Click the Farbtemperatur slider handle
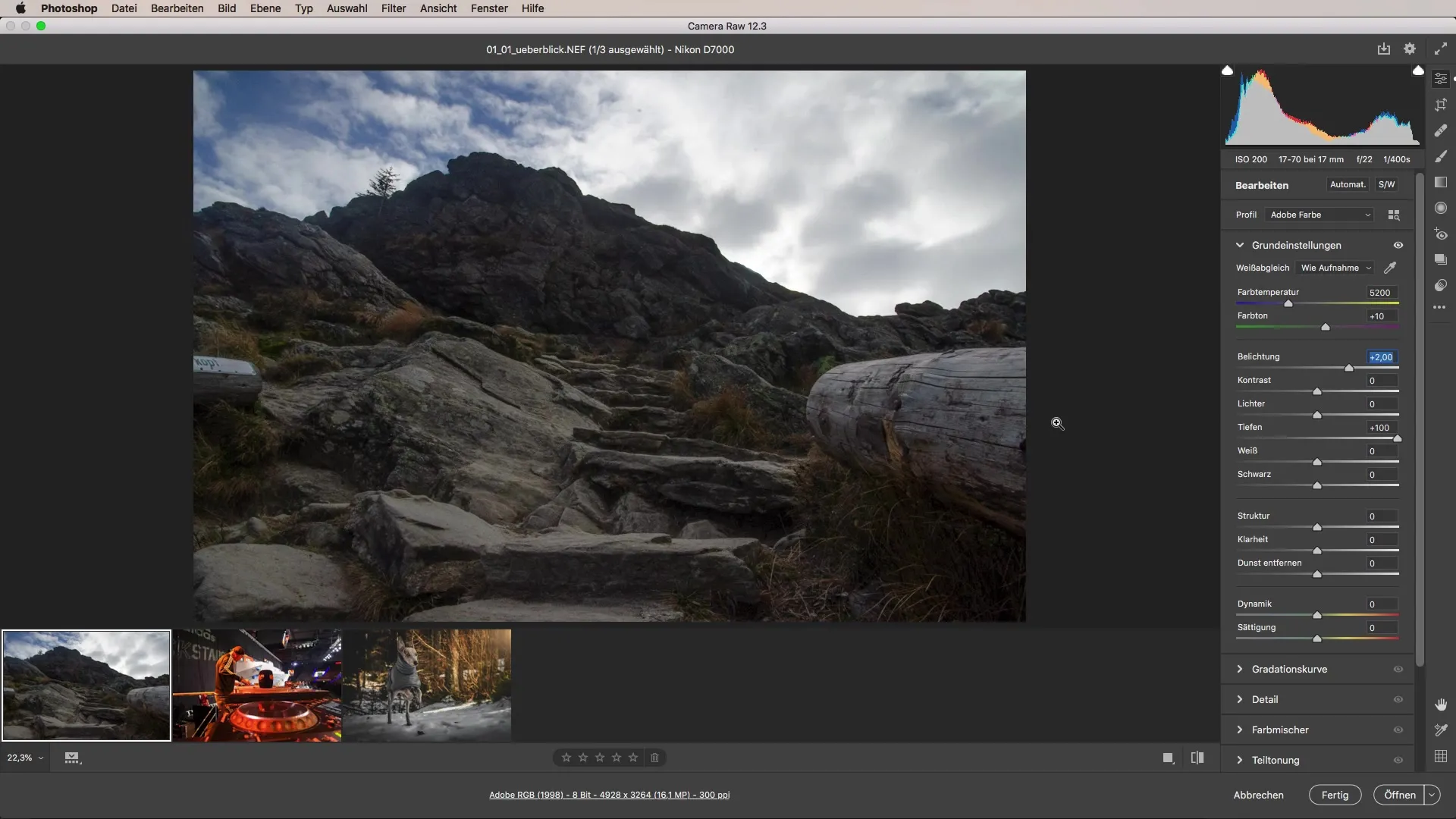The width and height of the screenshot is (1456, 819). (1288, 303)
